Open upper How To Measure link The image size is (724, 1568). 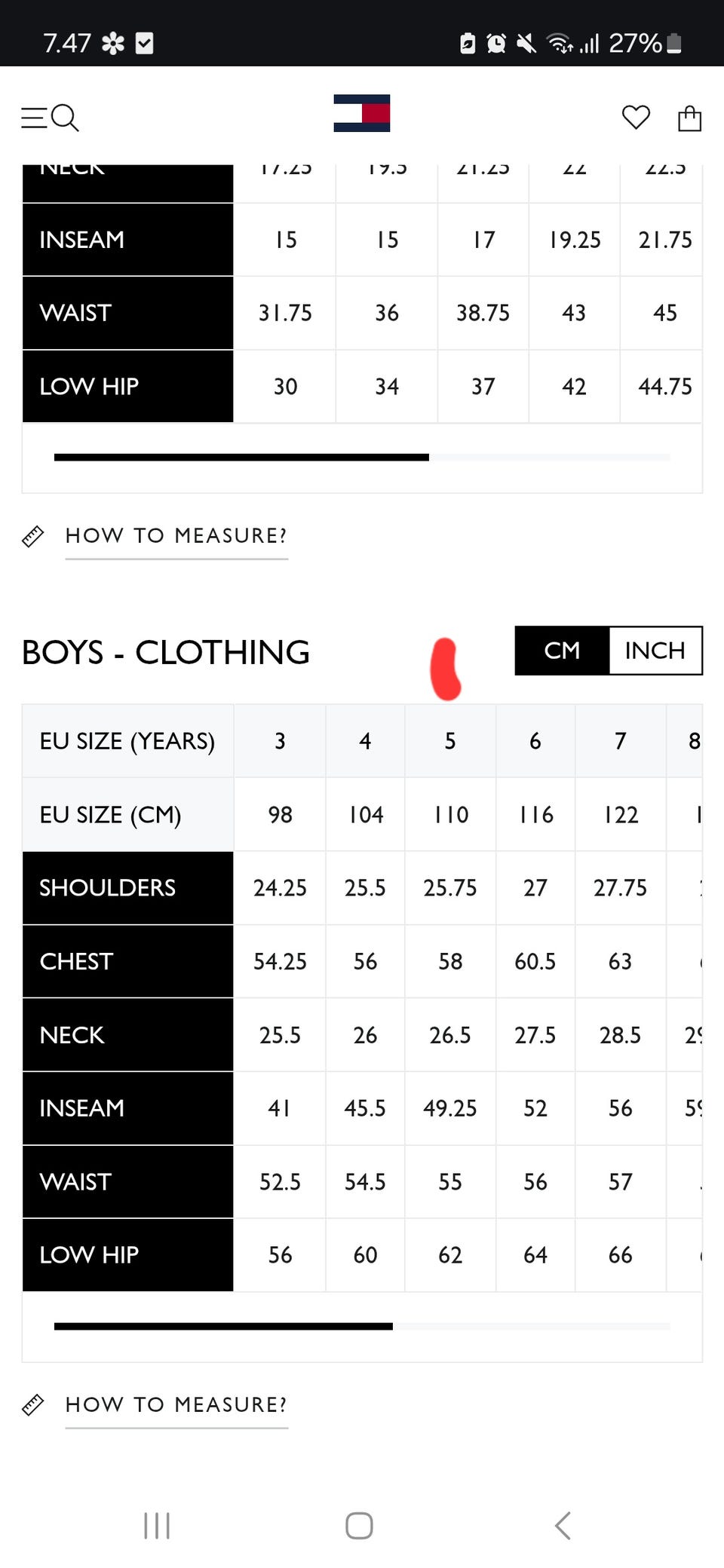click(176, 536)
